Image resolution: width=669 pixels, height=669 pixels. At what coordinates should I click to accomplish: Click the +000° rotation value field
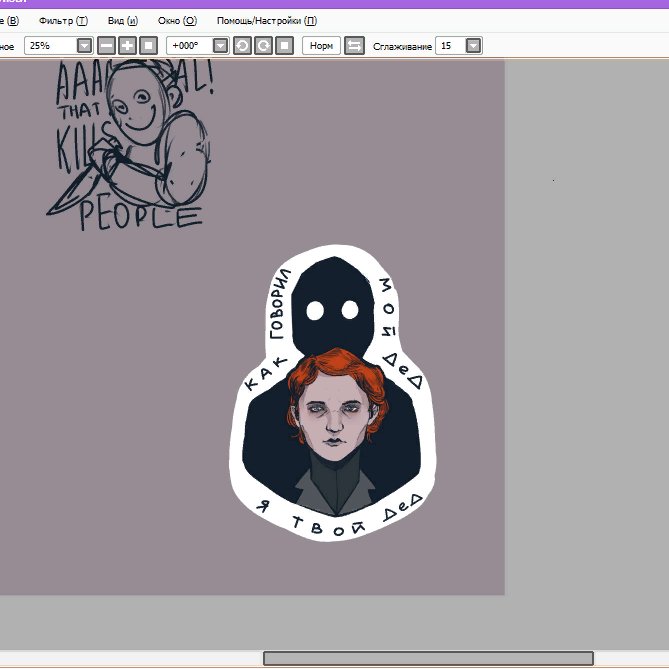(189, 46)
